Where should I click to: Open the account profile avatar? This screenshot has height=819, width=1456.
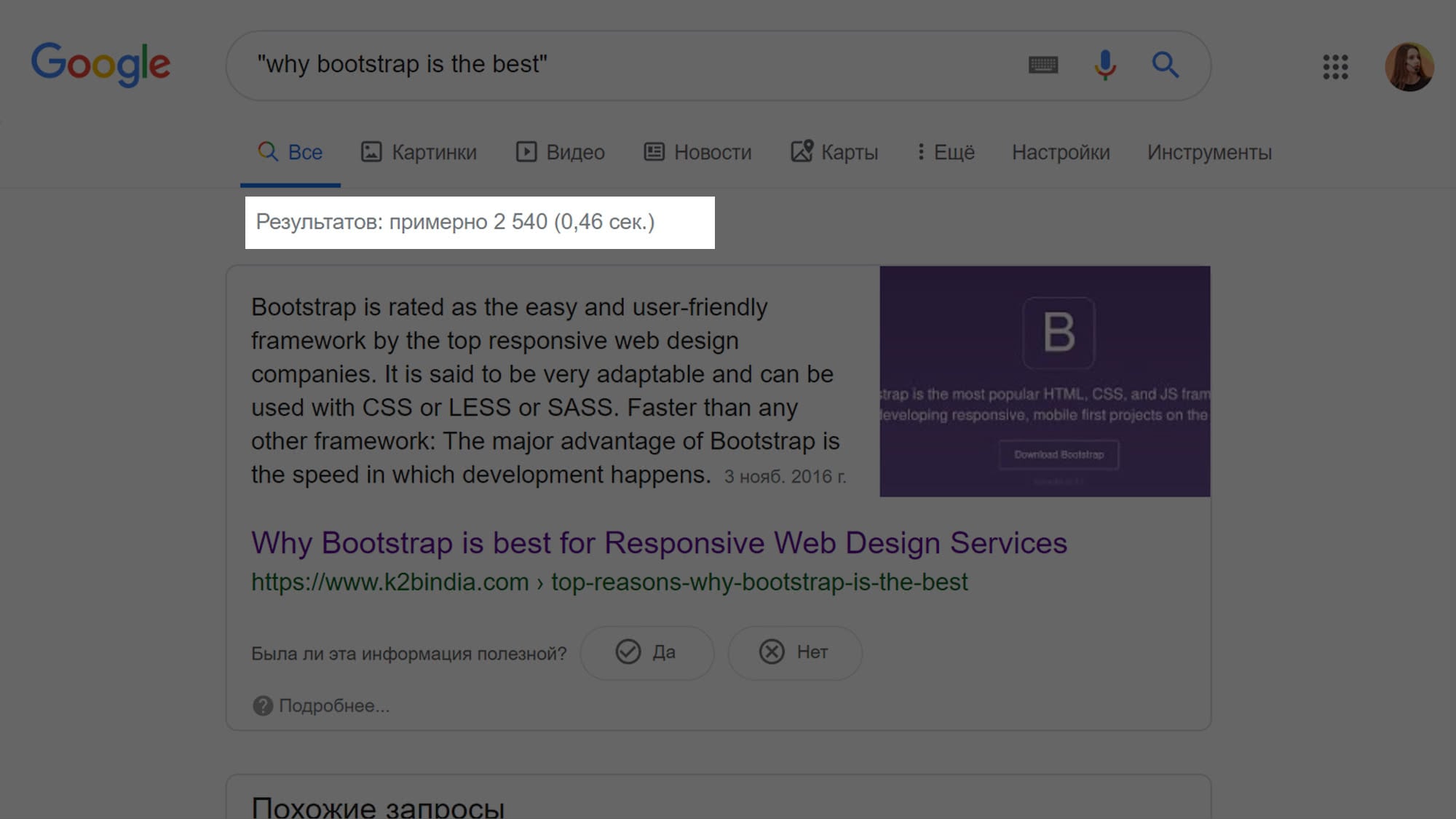tap(1409, 67)
